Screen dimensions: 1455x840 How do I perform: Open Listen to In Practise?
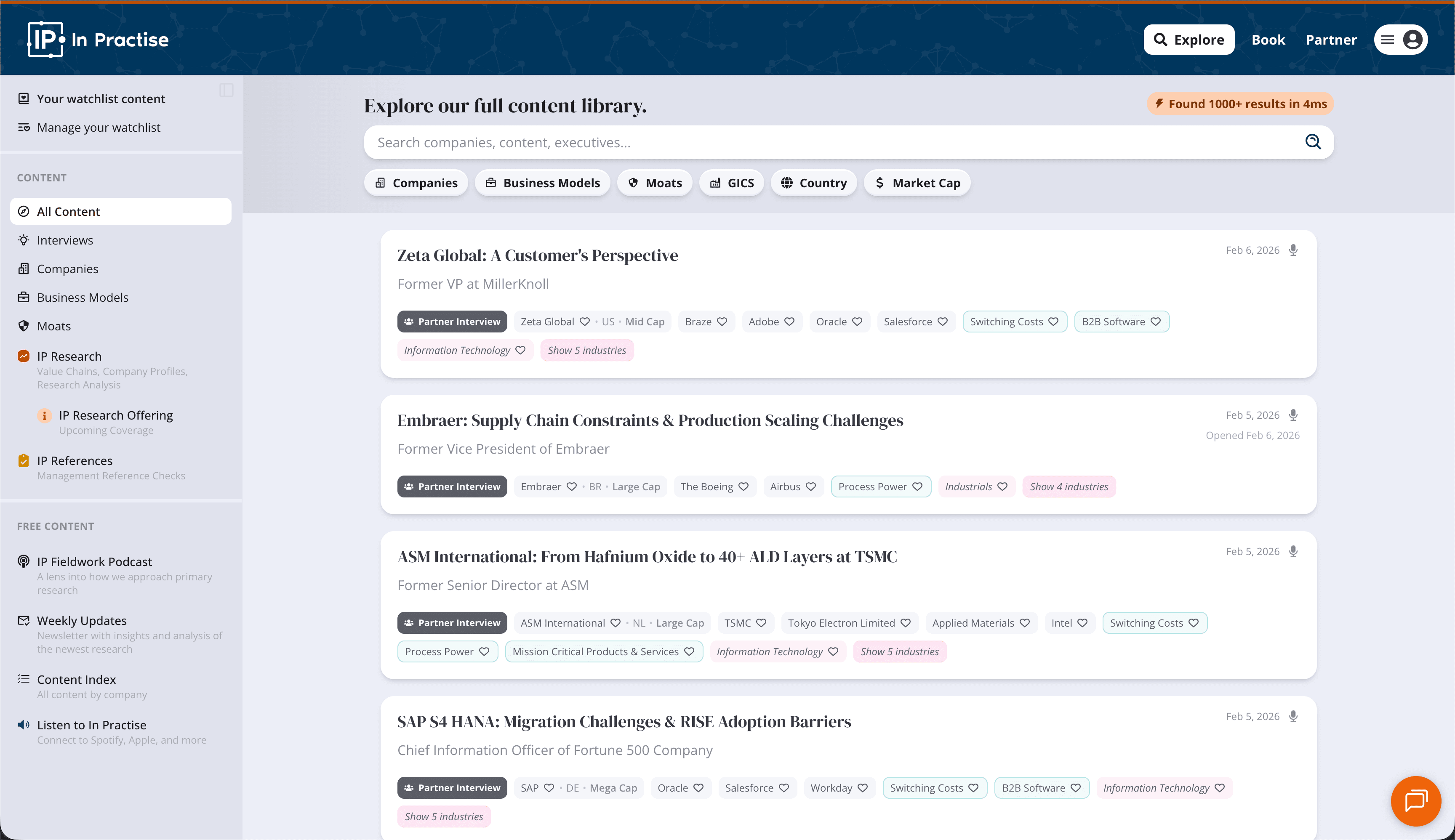click(92, 725)
